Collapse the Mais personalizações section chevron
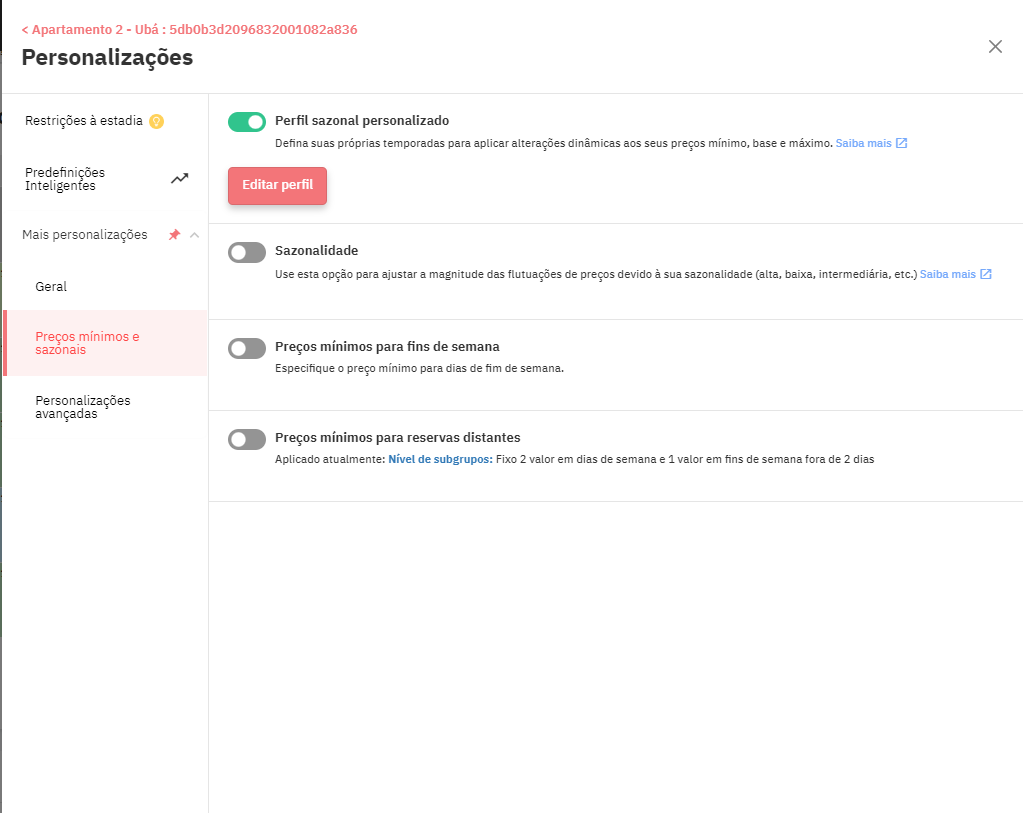 click(x=194, y=235)
